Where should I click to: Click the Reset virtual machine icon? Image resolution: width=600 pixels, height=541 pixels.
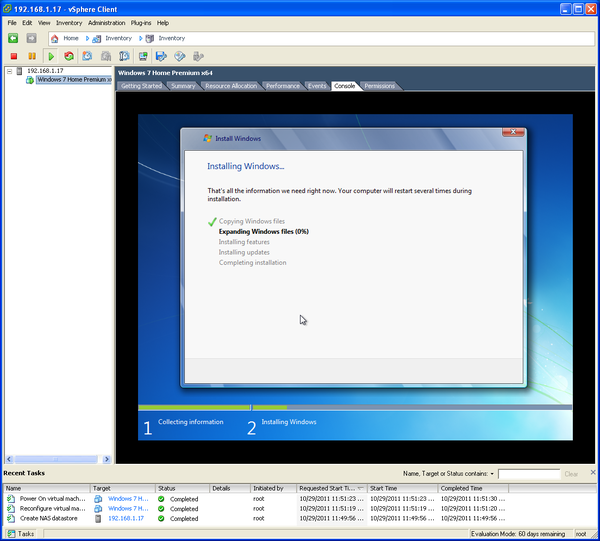[68, 56]
